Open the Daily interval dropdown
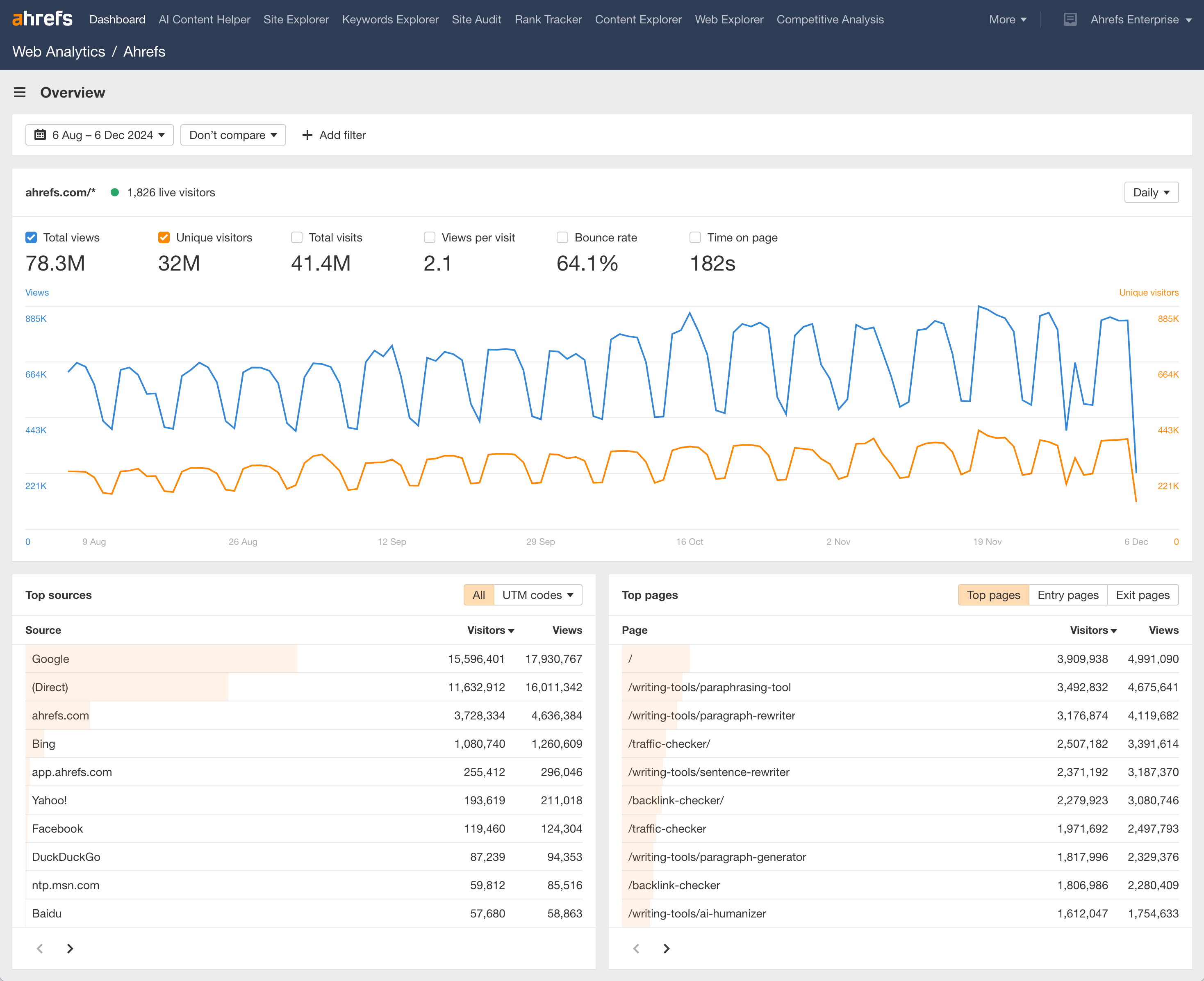 [1151, 192]
